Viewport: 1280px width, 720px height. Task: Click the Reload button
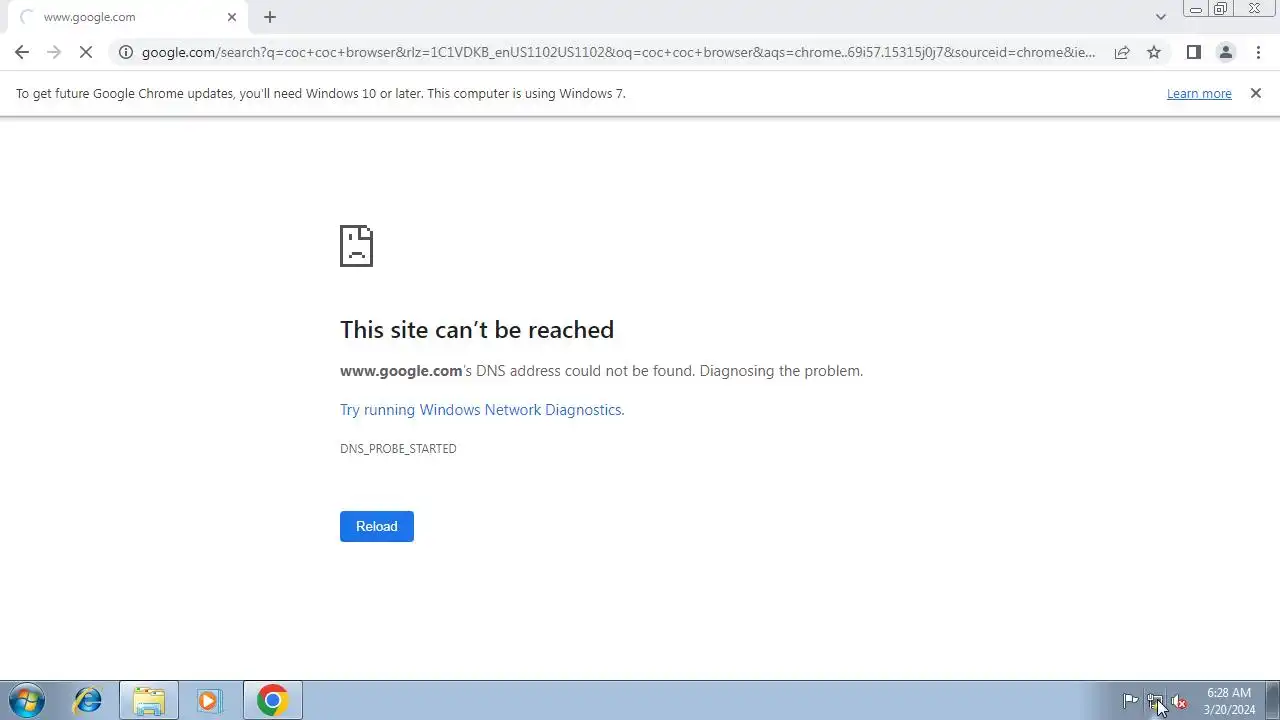(377, 526)
